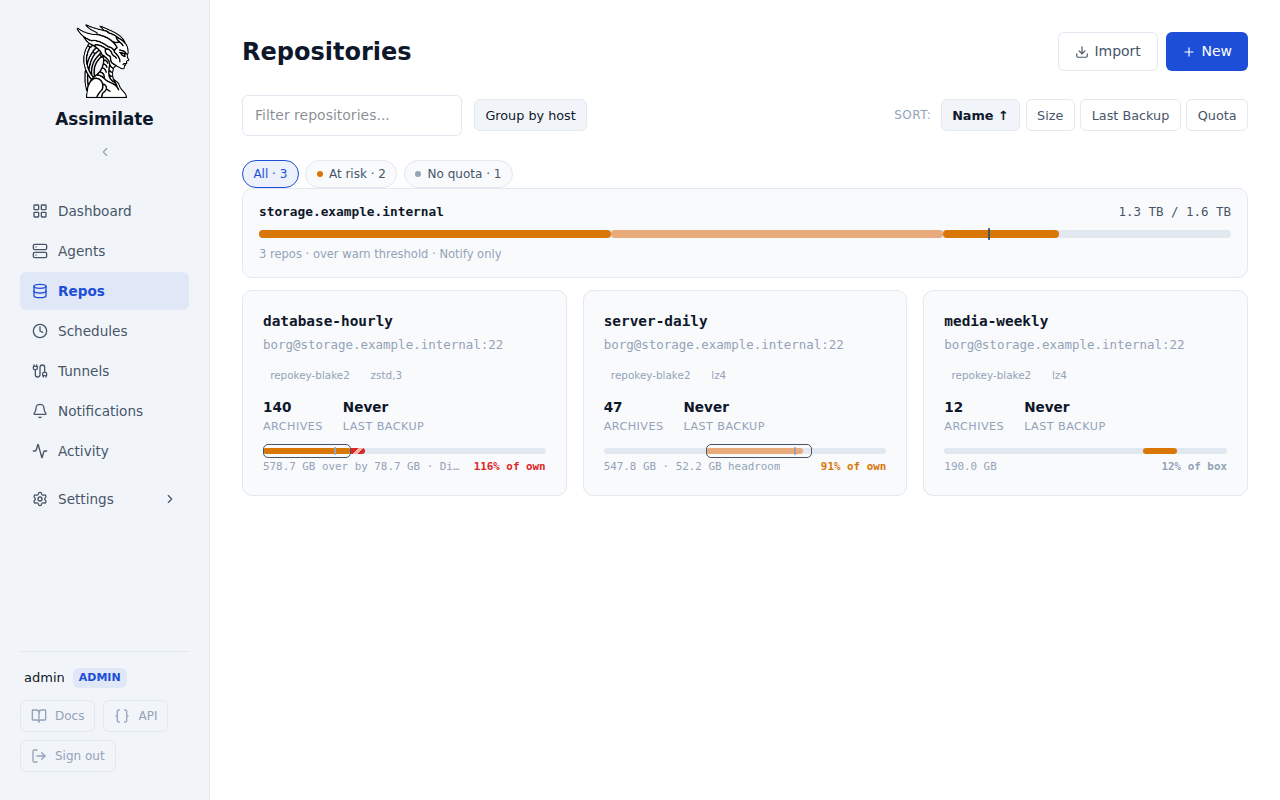This screenshot has height=800, width=1280.
Task: Click the 47 archives count
Action: pos(613,407)
